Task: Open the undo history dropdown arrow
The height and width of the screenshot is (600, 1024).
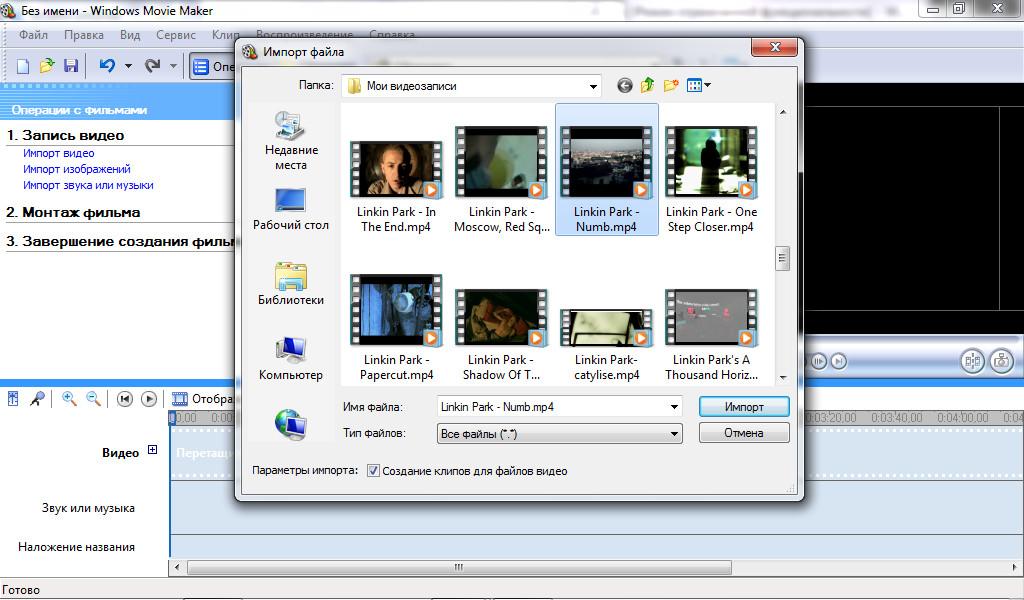Action: [128, 66]
